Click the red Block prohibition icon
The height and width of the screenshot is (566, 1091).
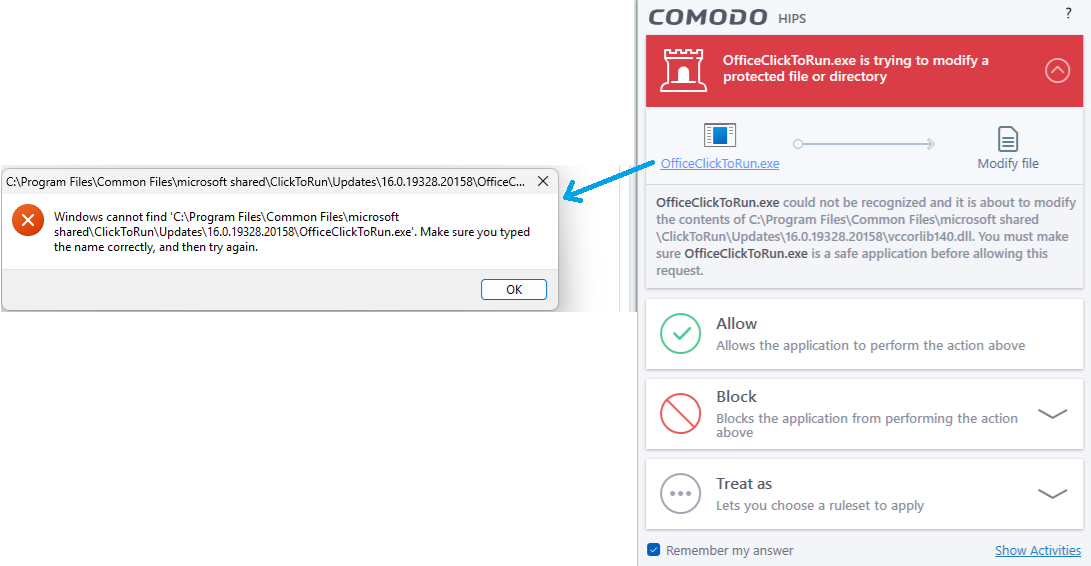click(x=680, y=413)
